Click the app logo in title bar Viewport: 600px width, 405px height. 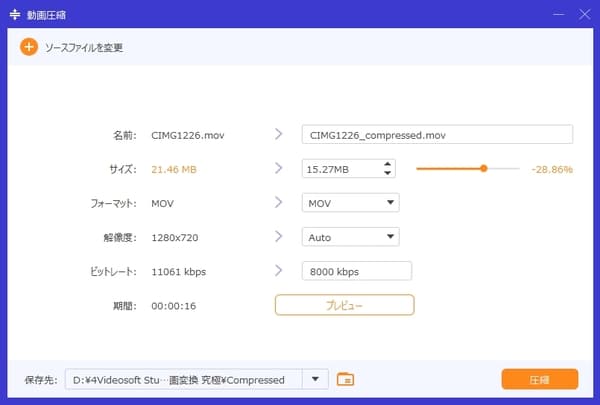click(x=16, y=15)
